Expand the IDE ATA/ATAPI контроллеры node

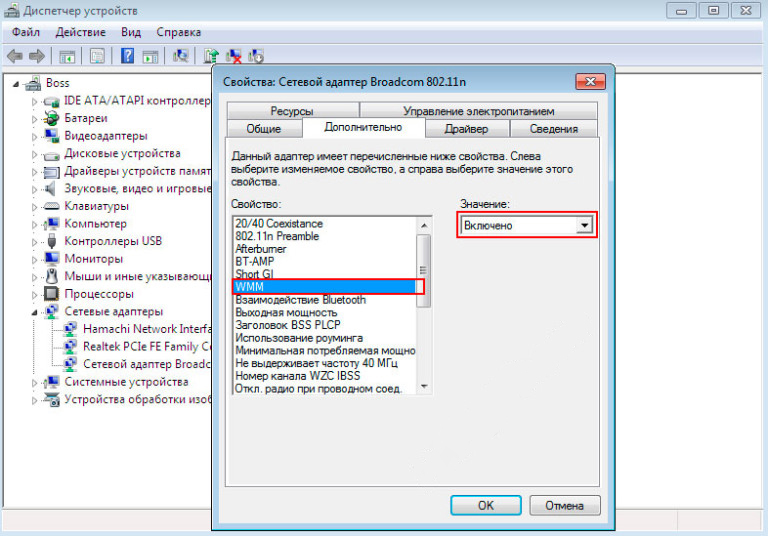tap(34, 102)
